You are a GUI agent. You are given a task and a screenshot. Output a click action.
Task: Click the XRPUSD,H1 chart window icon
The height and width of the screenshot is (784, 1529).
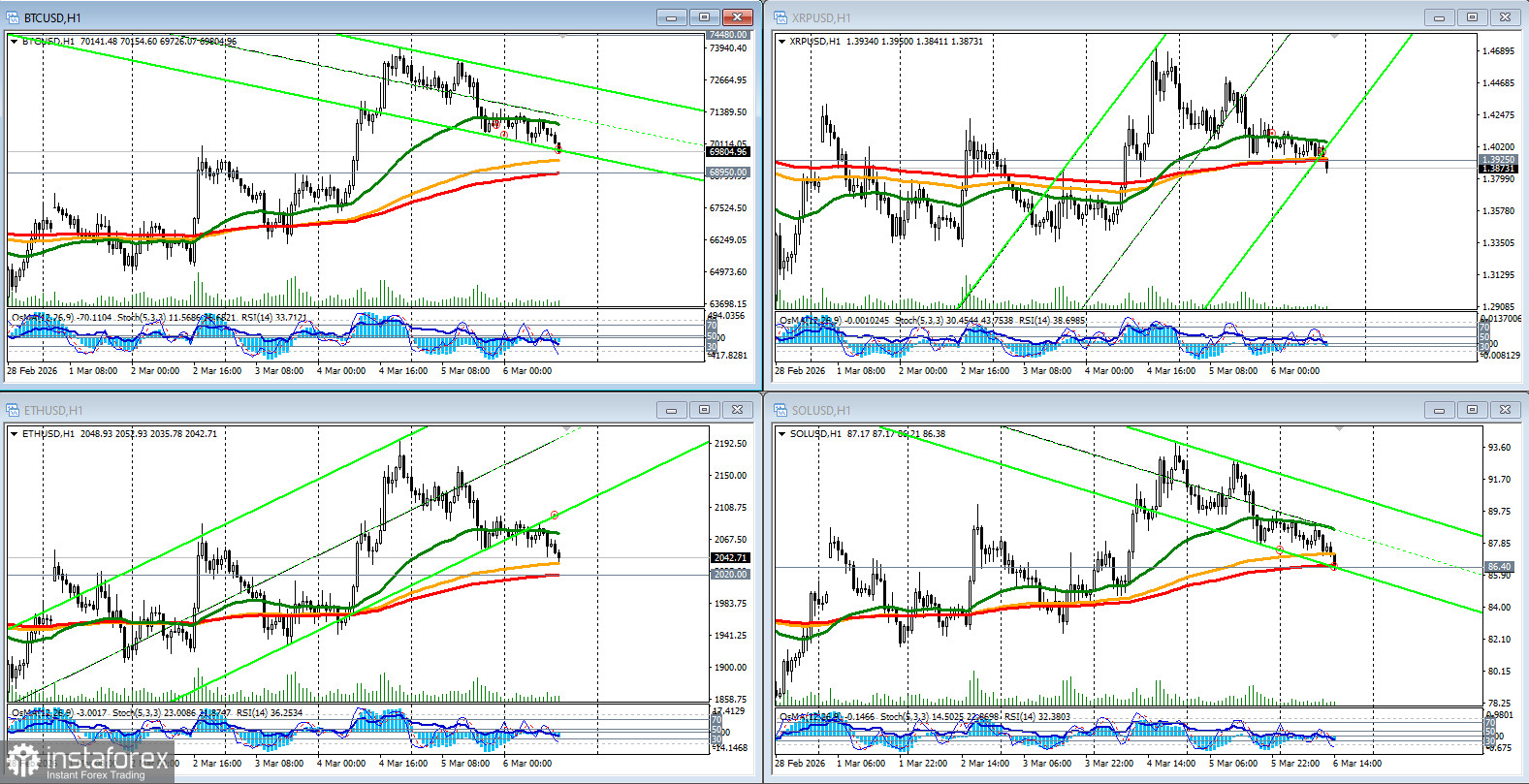[x=780, y=17]
